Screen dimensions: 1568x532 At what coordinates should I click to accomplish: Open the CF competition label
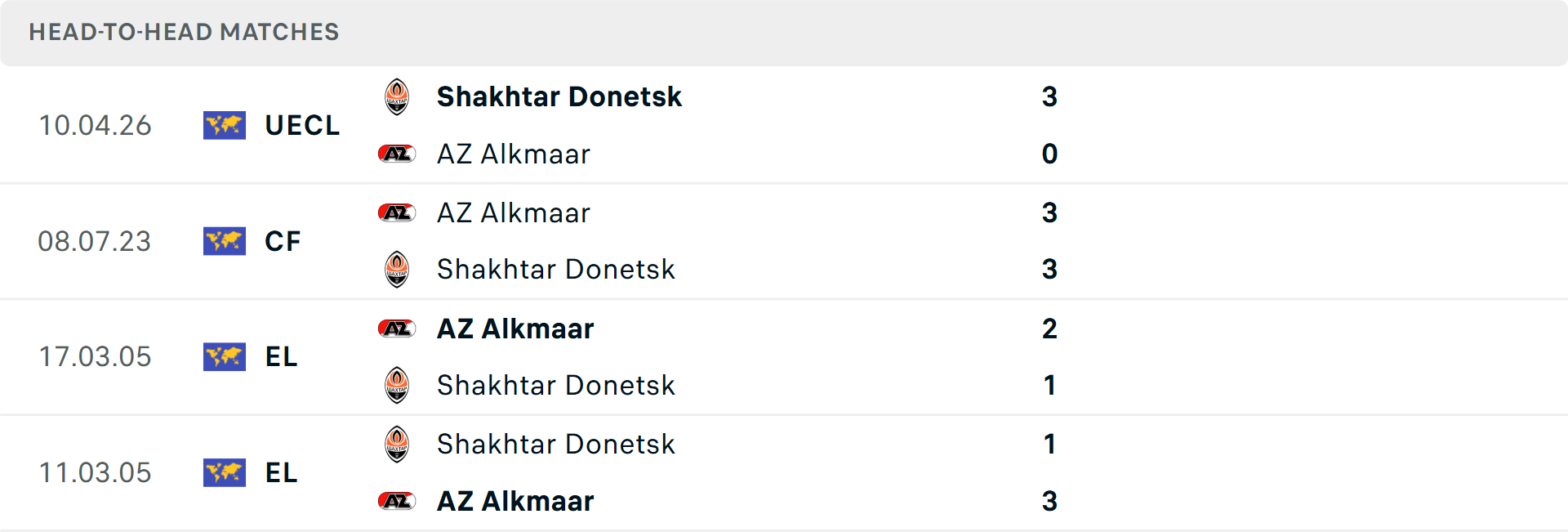click(x=282, y=241)
